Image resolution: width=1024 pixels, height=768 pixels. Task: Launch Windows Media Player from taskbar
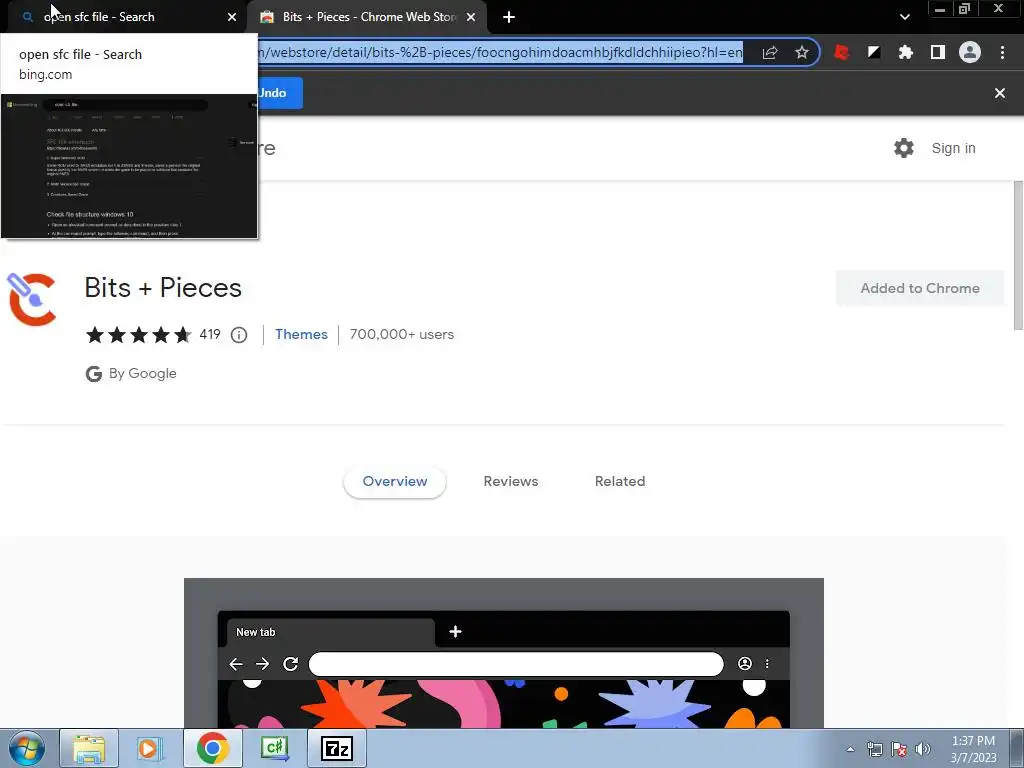tap(149, 748)
